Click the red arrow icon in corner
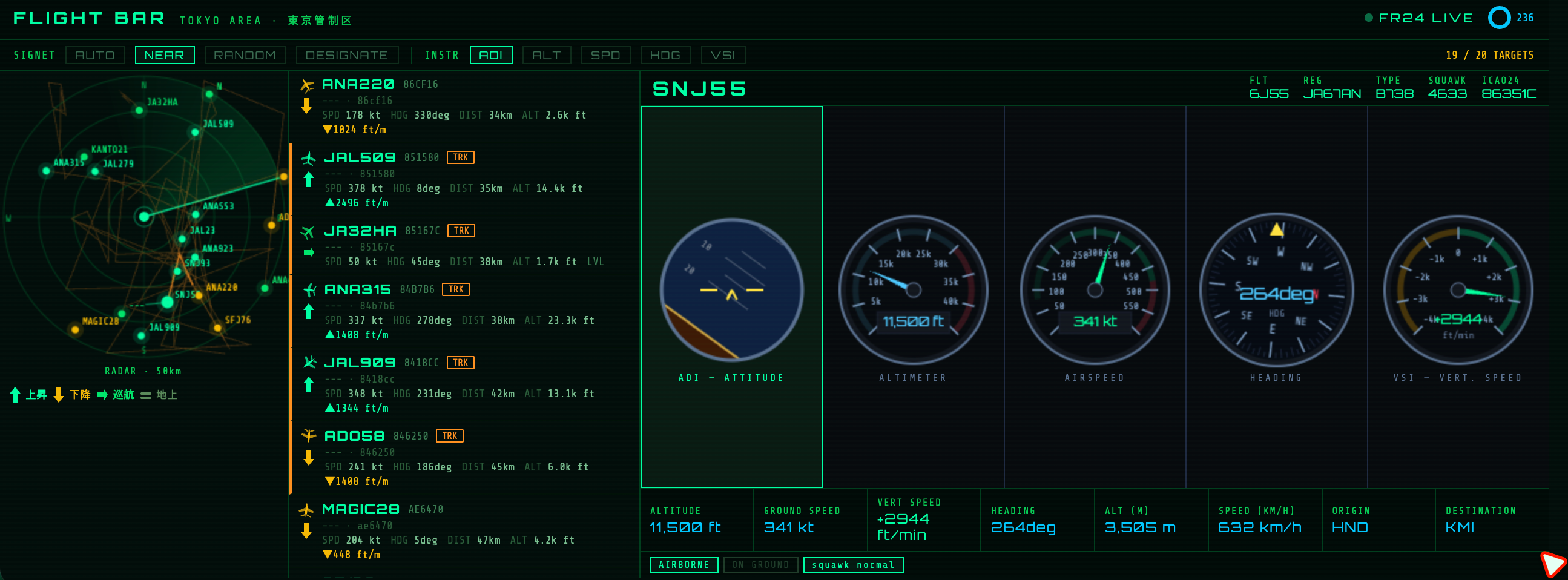This screenshot has width=1568, height=580. [1553, 564]
